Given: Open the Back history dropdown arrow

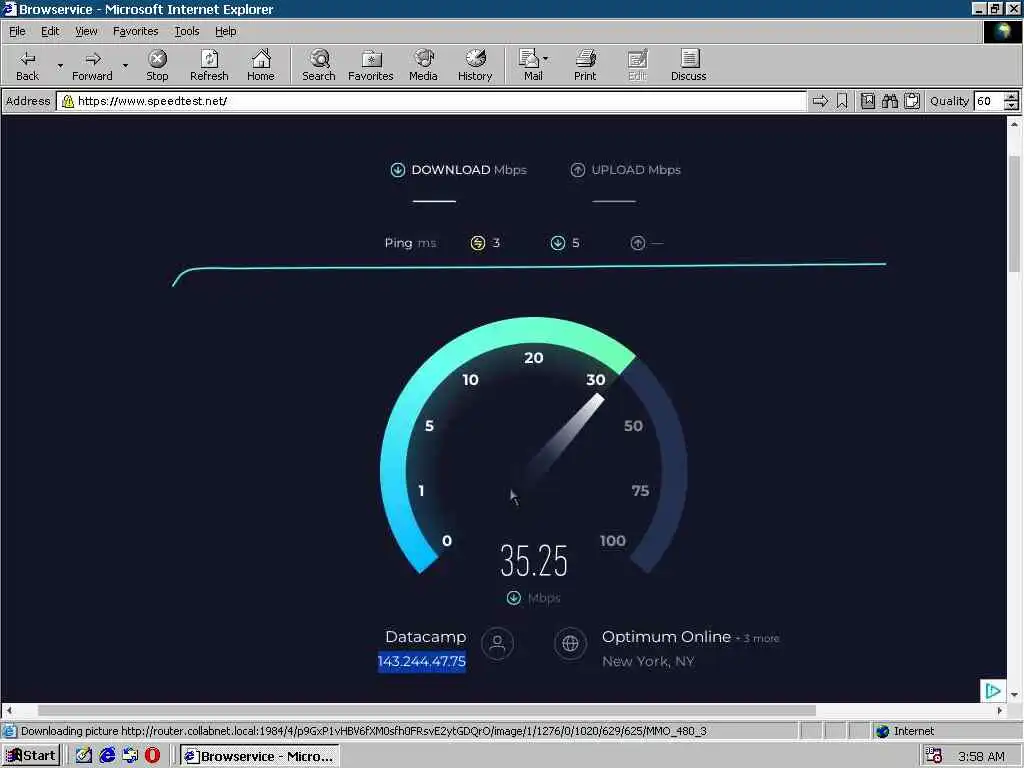Looking at the screenshot, I should (x=59, y=65).
